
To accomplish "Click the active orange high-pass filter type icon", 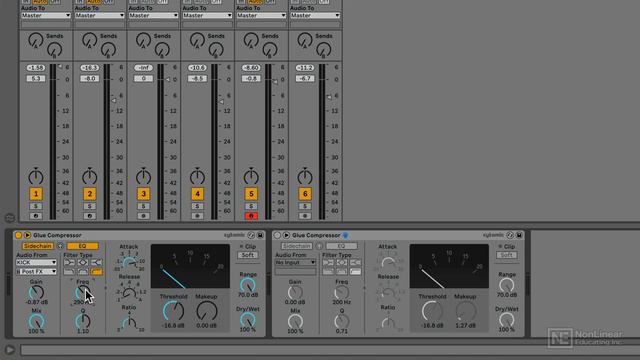I will click(96, 271).
